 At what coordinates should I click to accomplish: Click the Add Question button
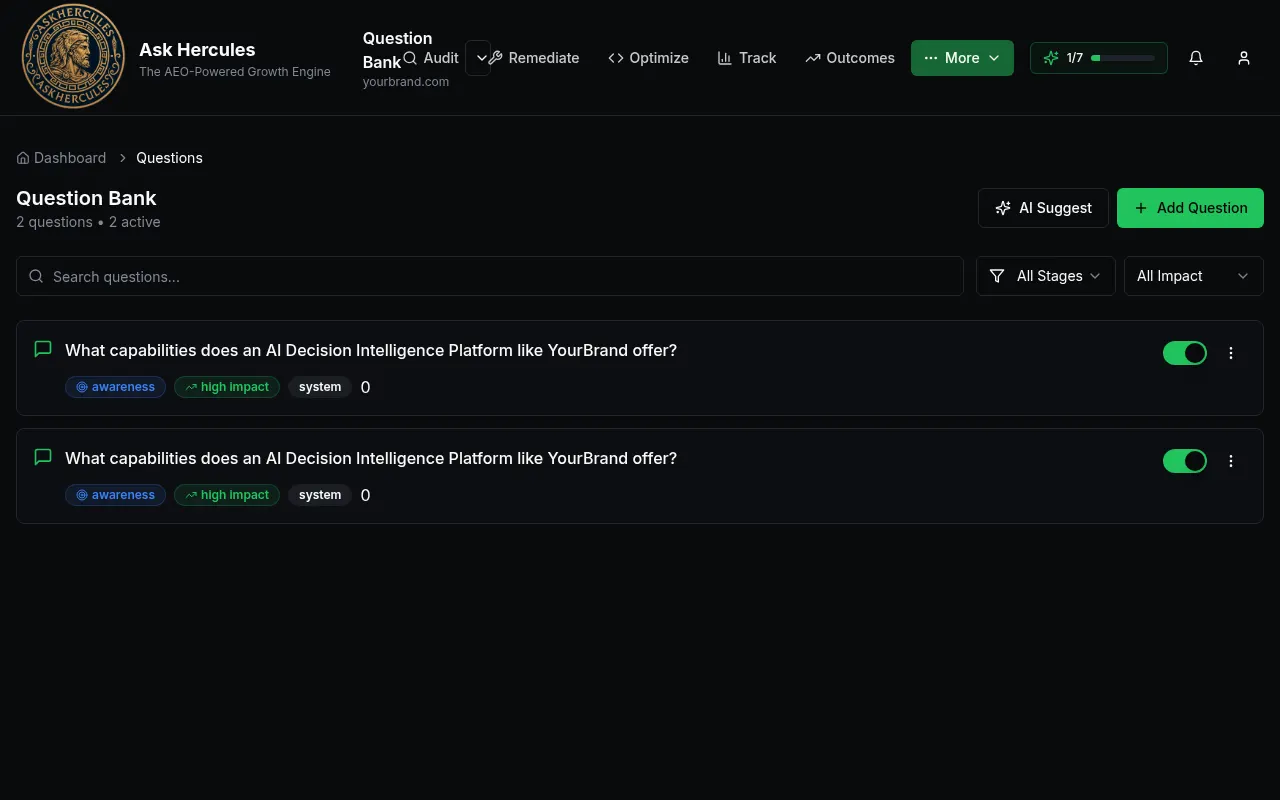click(x=1190, y=208)
